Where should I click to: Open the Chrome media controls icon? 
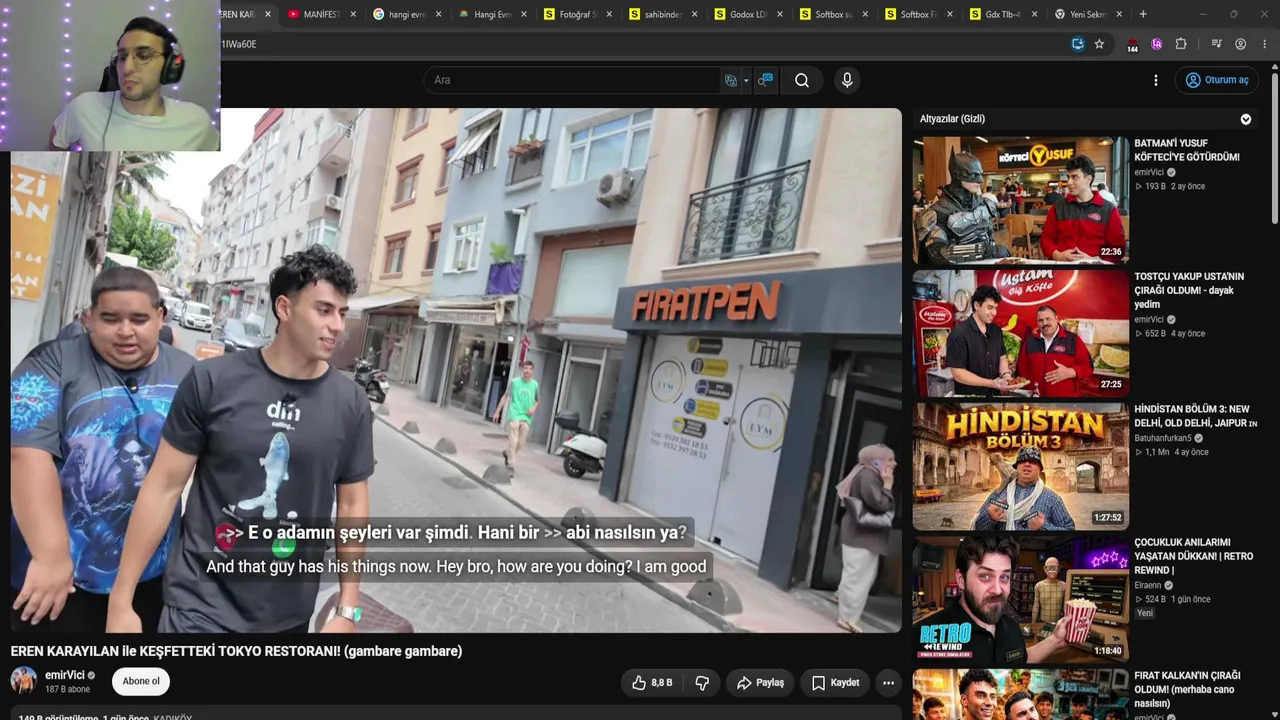pos(1216,44)
